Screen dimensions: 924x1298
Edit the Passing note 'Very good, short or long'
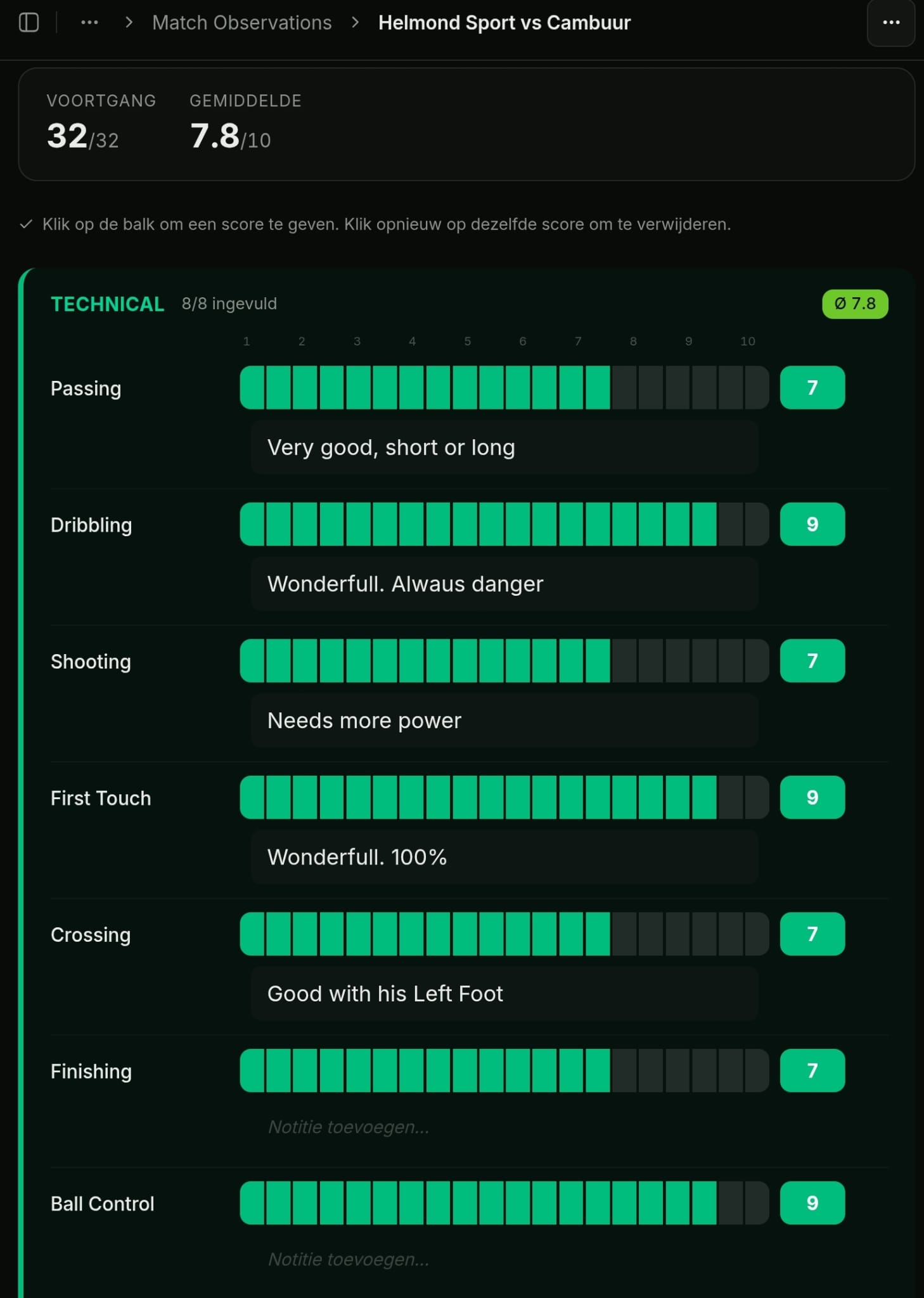coord(504,447)
